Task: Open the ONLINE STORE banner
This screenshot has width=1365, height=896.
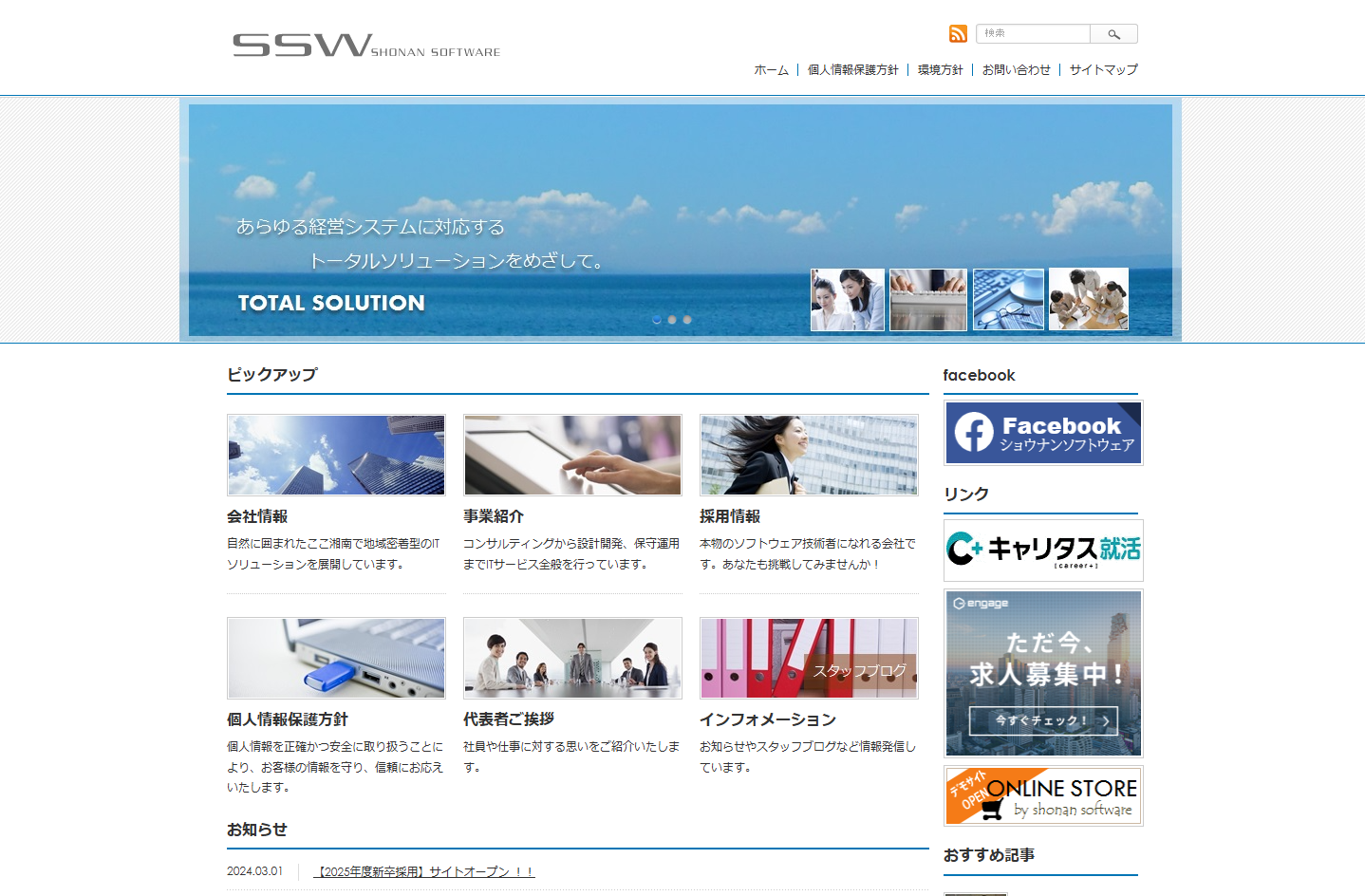Action: (1042, 796)
